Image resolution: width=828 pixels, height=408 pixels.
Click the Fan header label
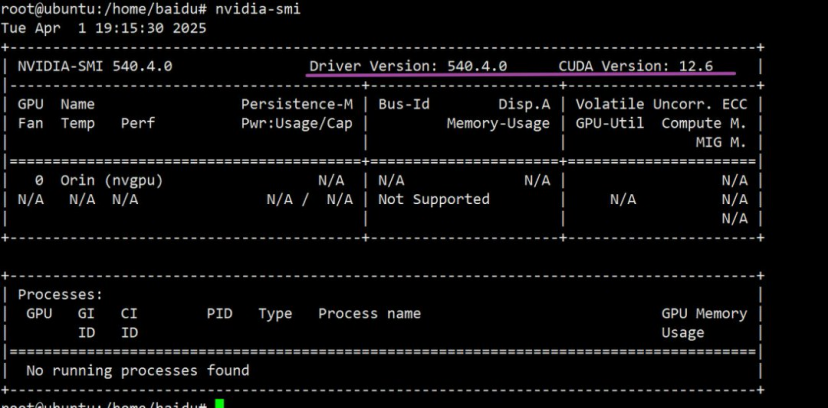tap(31, 124)
